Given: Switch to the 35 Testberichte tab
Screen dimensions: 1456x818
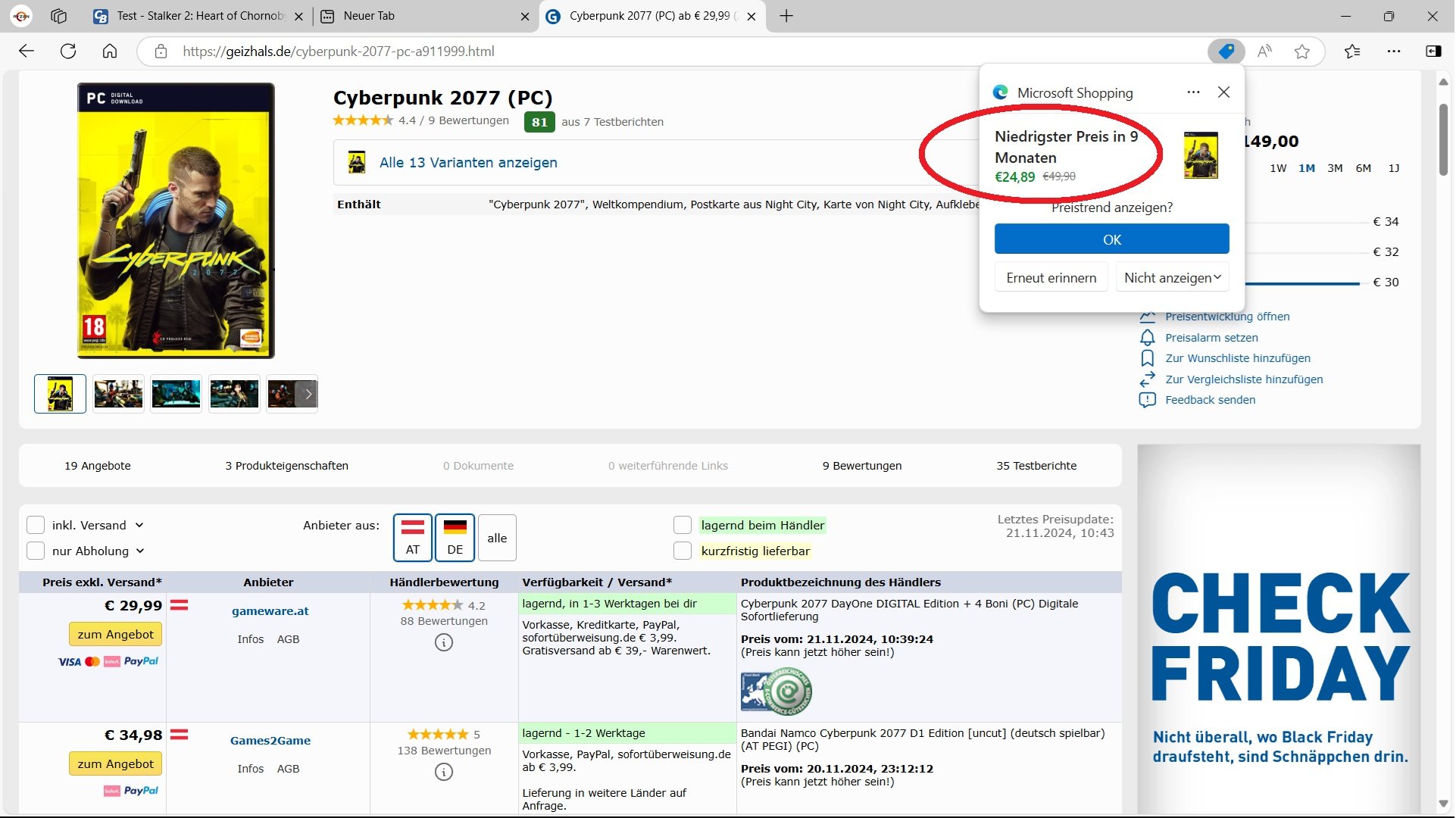Looking at the screenshot, I should click(1036, 466).
